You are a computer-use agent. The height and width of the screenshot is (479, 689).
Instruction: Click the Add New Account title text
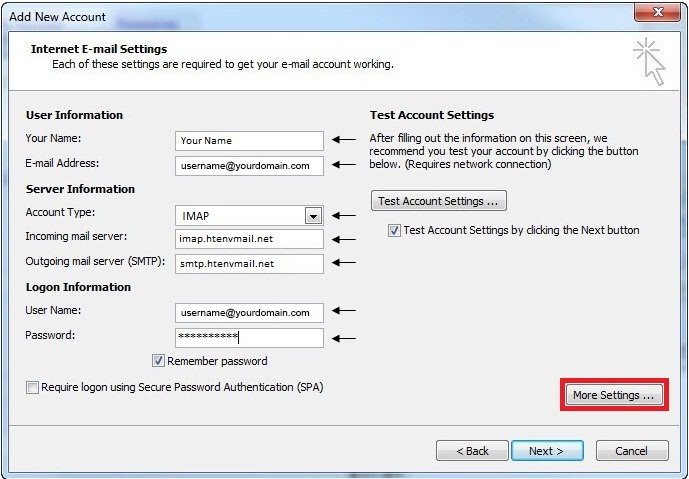[x=57, y=17]
